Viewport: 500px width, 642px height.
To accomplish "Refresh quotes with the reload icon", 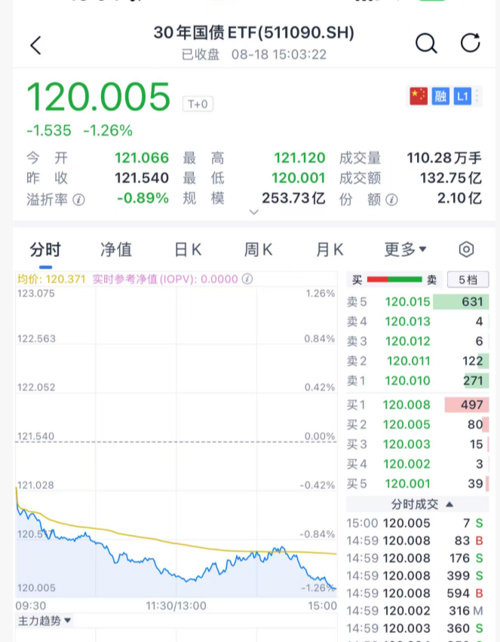I will (x=470, y=43).
